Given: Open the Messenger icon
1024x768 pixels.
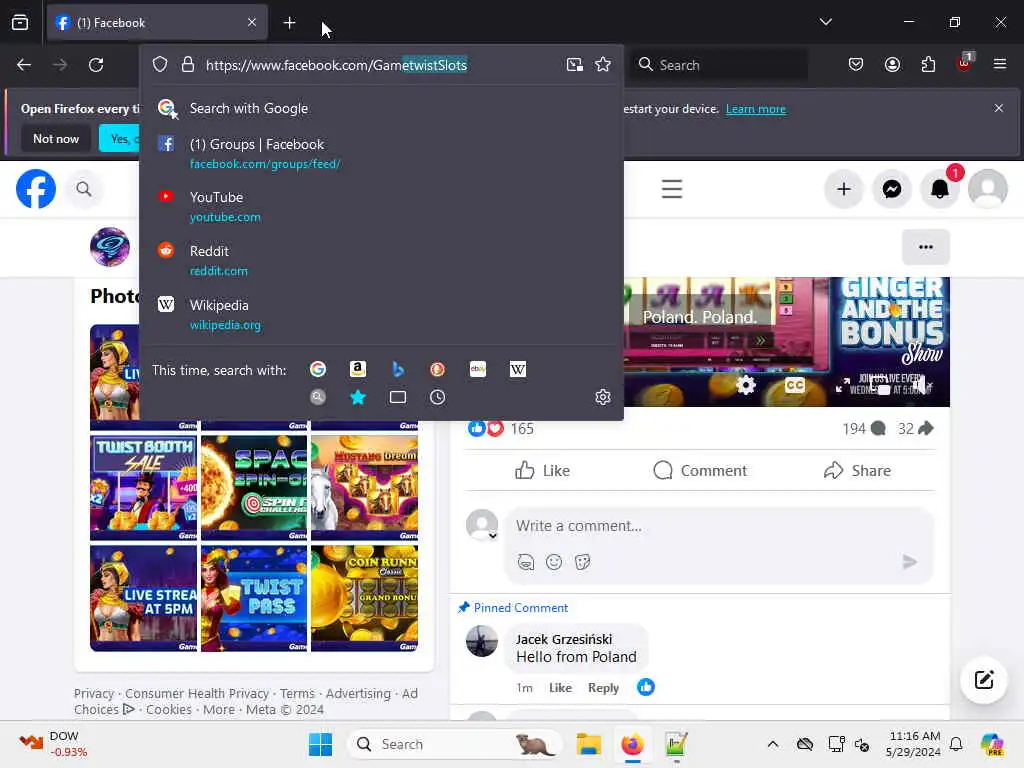Looking at the screenshot, I should pyautogui.click(x=892, y=189).
